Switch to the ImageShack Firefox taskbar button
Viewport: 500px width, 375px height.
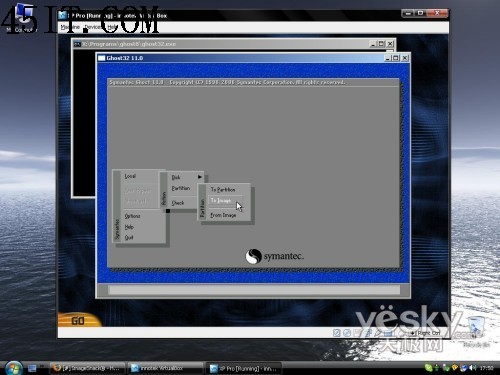coord(88,368)
